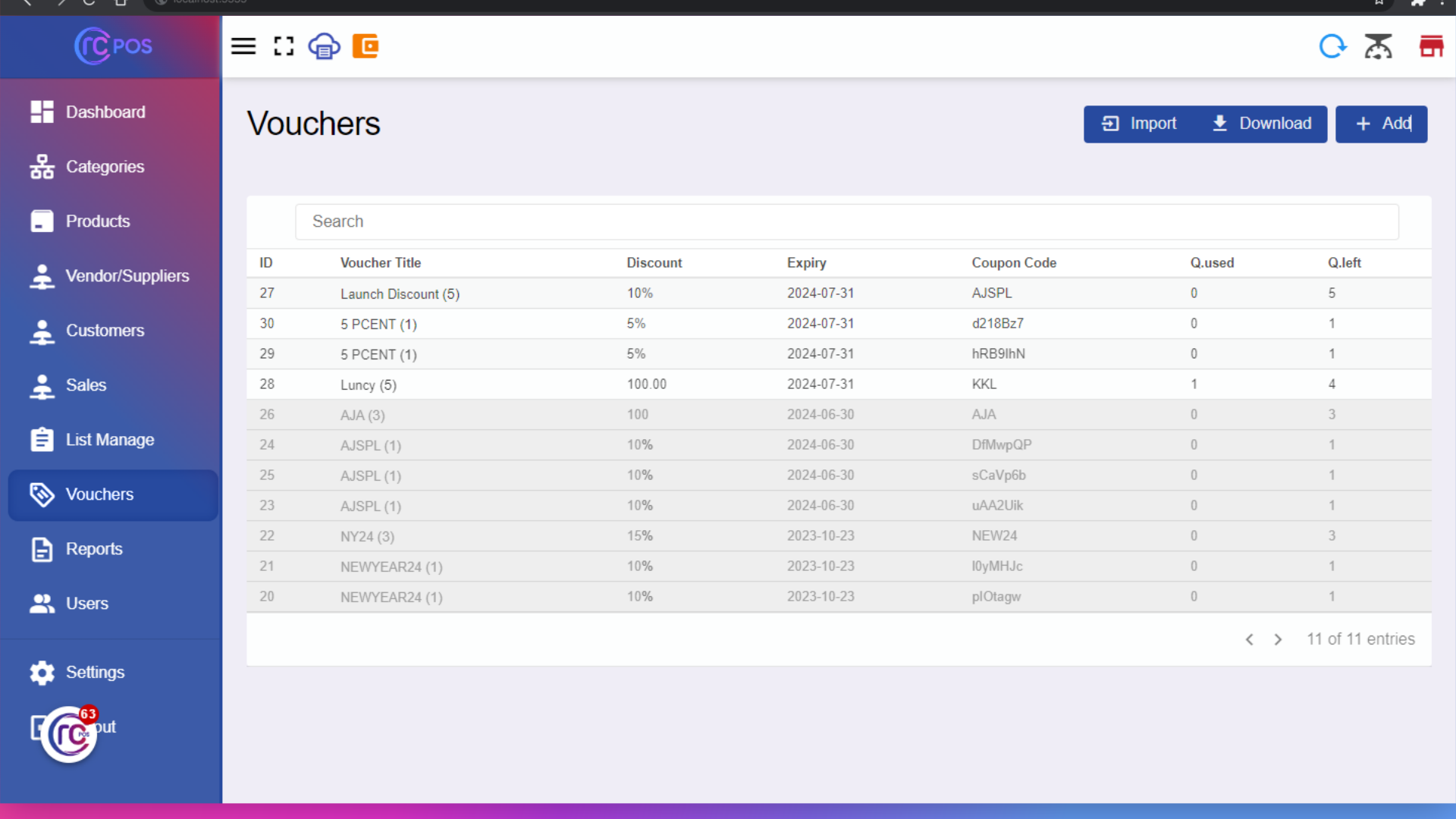Viewport: 1456px width, 819px height.
Task: Click coupon code l0yMHJc
Action: [x=997, y=566]
